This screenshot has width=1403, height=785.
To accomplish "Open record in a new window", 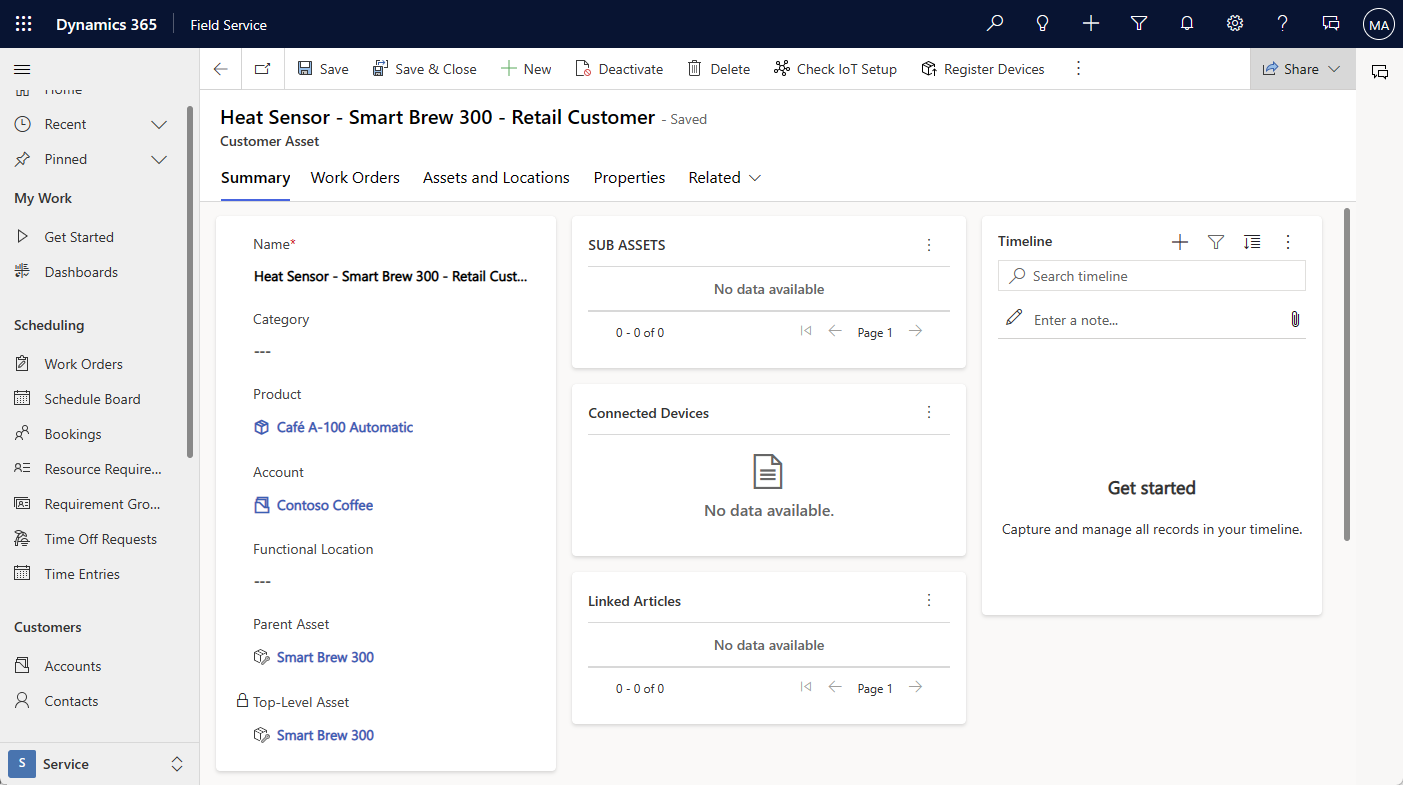I will coord(263,69).
